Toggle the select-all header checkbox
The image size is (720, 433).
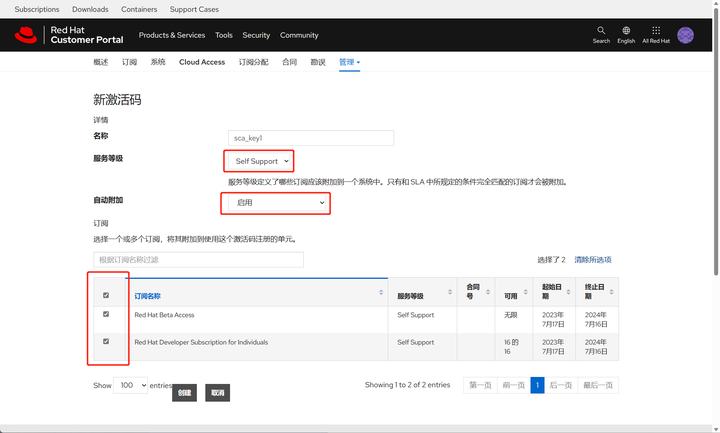(x=106, y=295)
